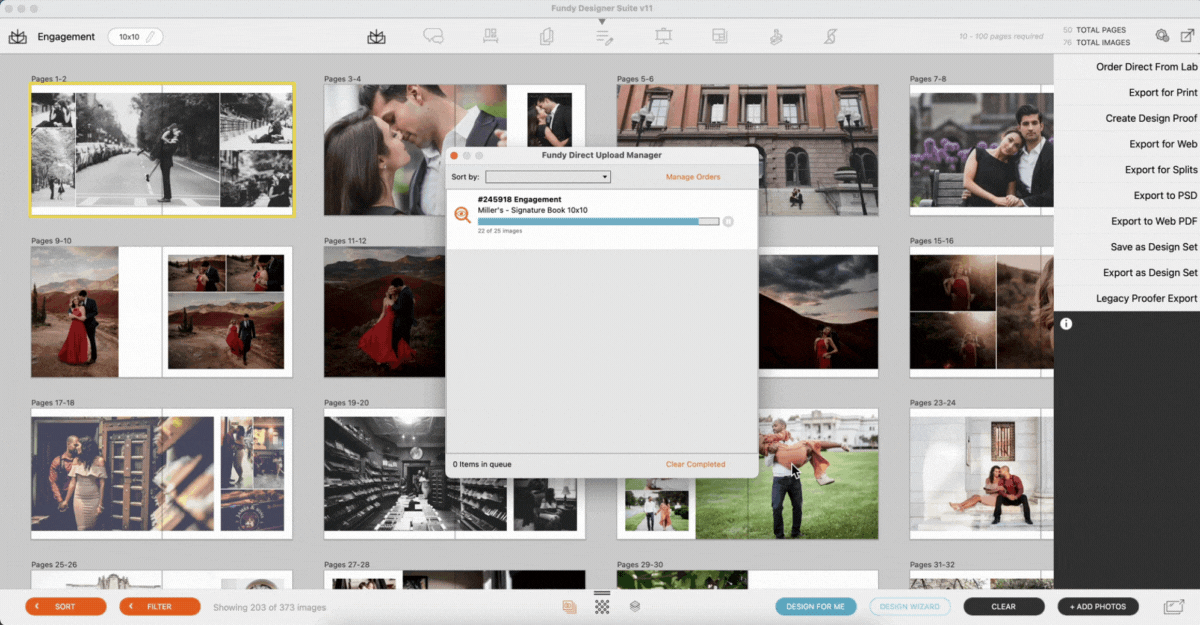Open the stacked cards module icon

point(547,37)
